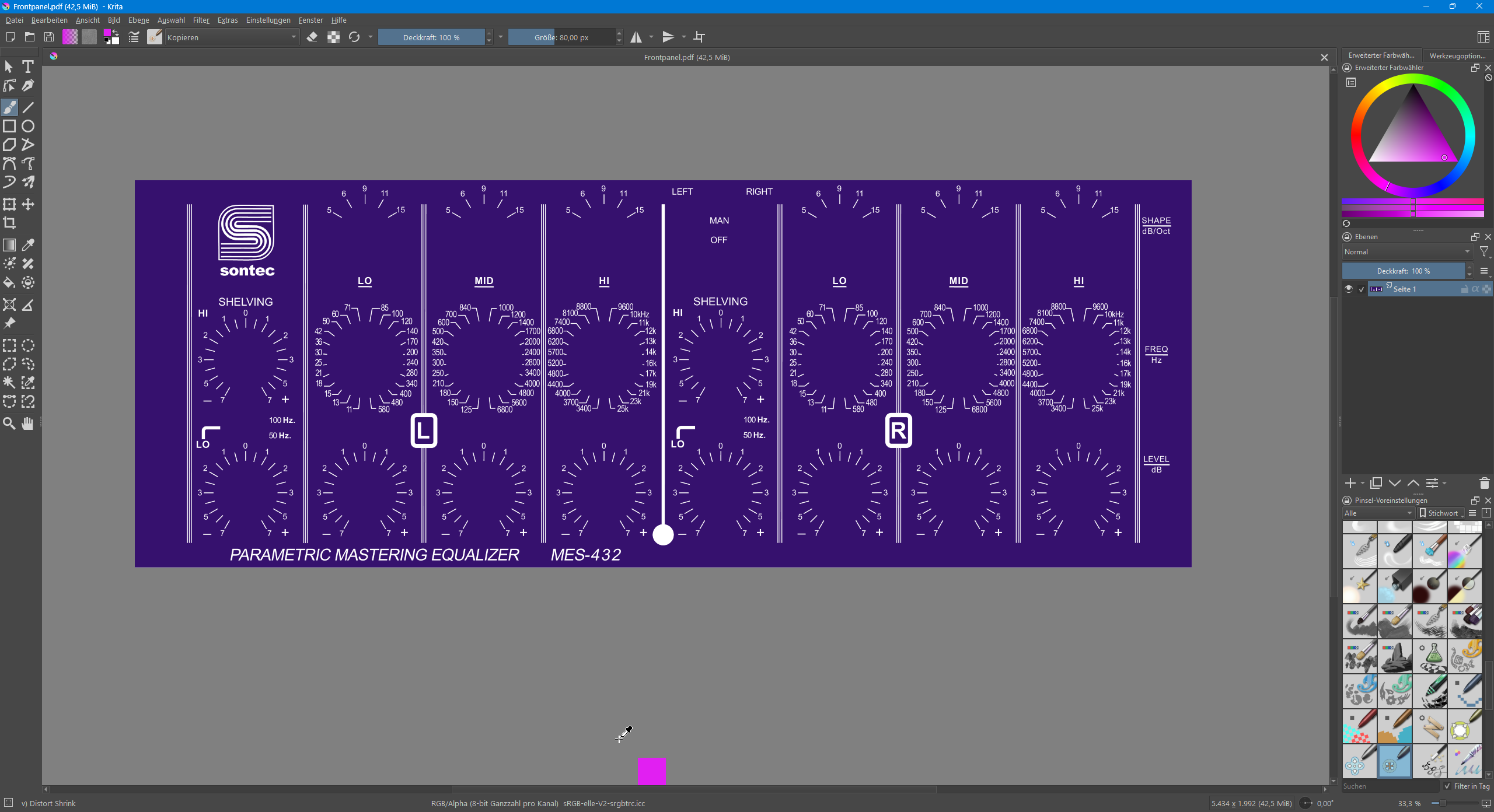The image size is (1494, 812).
Task: Expand the add layer arrow menu
Action: [x=1363, y=483]
